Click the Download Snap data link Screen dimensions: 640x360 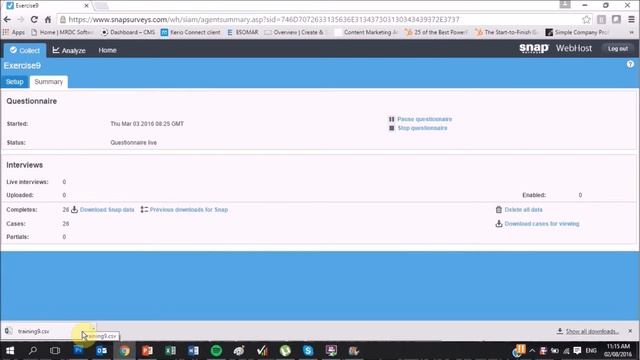[x=107, y=209]
